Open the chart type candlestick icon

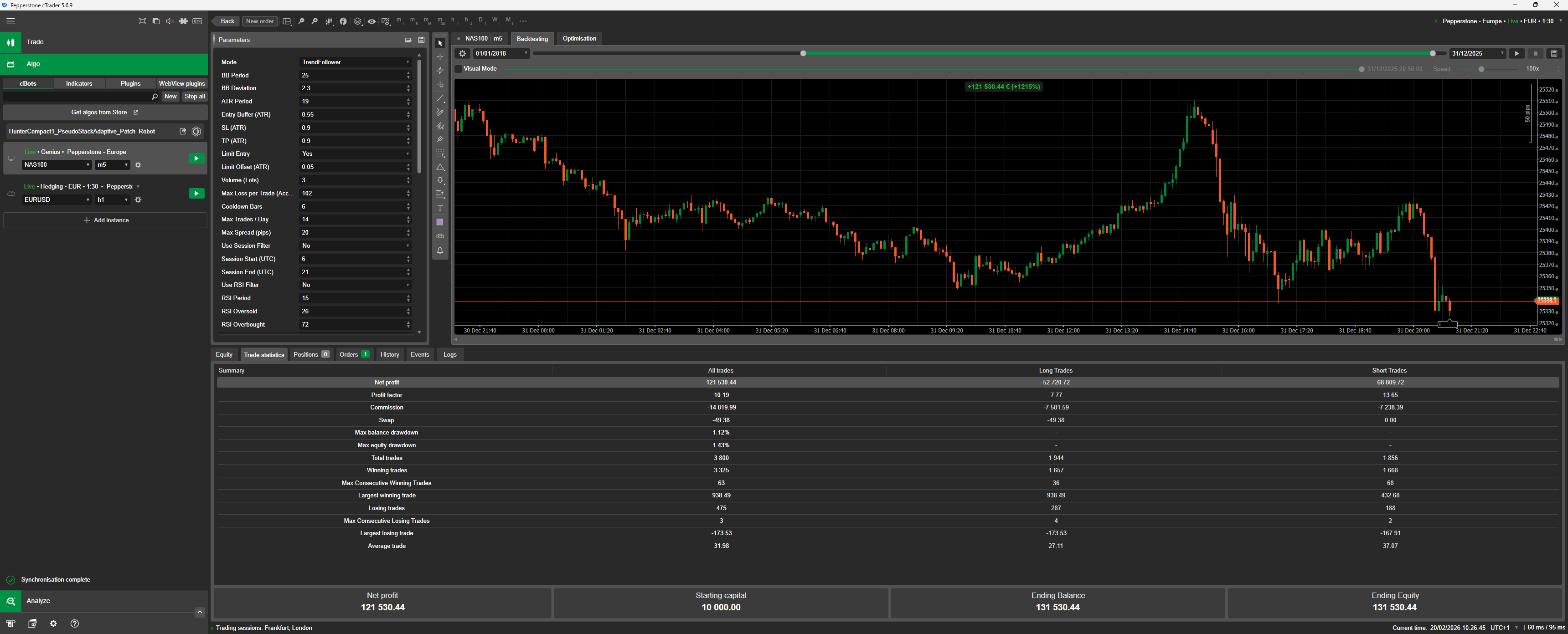pyautogui.click(x=329, y=21)
